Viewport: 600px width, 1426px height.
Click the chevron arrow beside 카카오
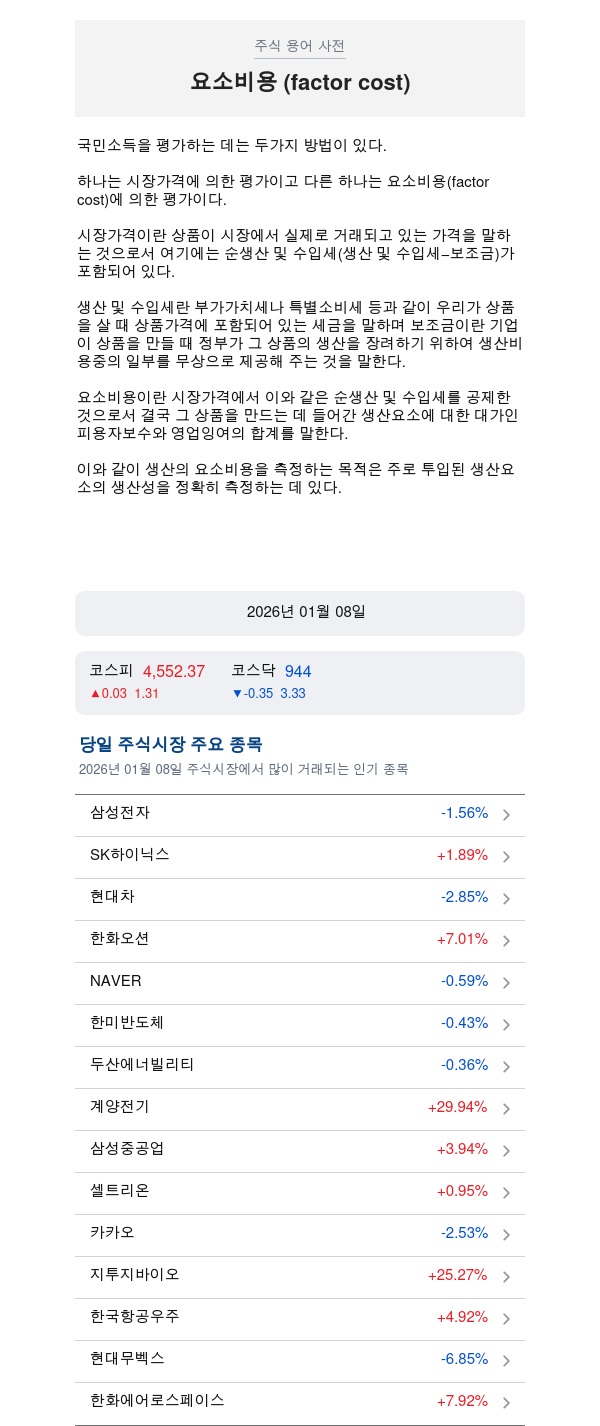(506, 1235)
